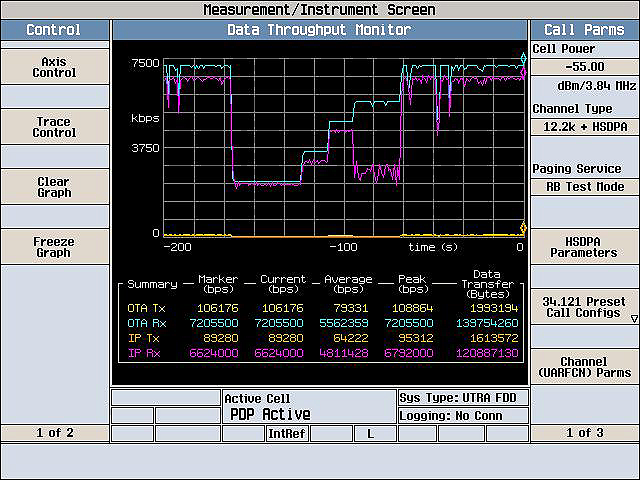Open HSDPA Parameters menu
This screenshot has height=480, width=640.
click(x=585, y=247)
